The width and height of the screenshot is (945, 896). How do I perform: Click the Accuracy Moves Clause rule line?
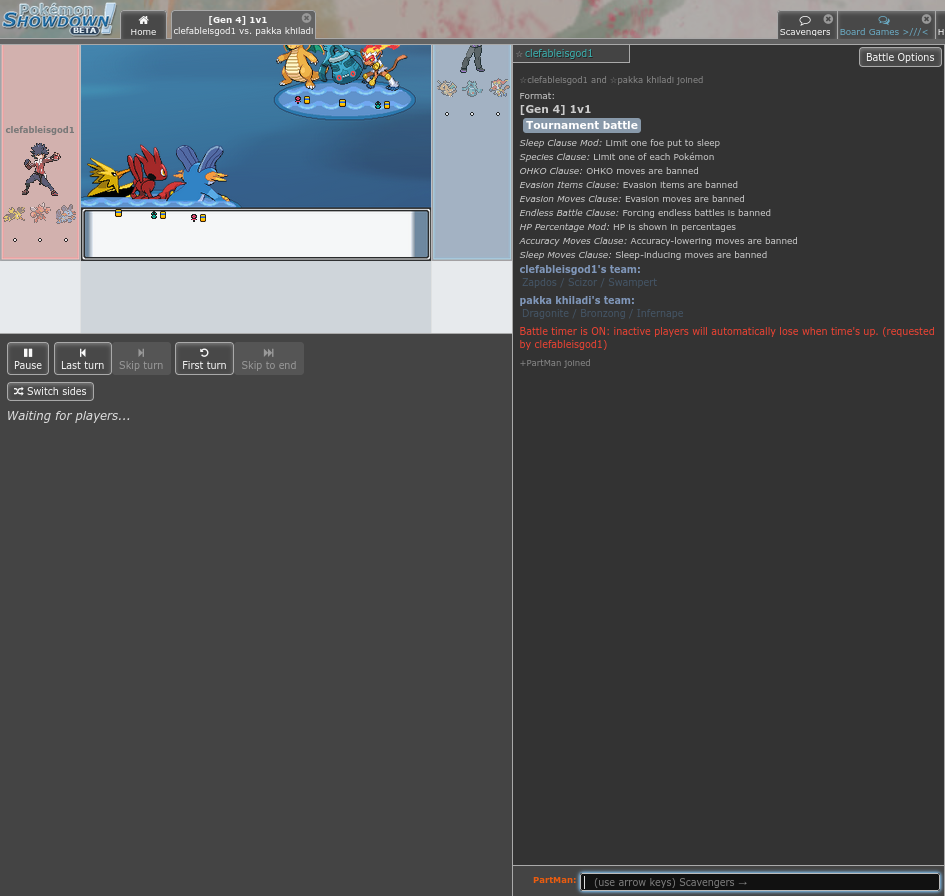point(658,241)
